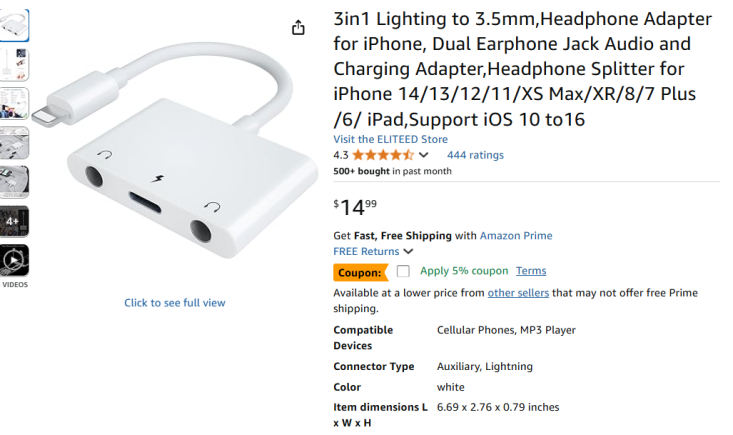Expand the rating breakdown chevron
Image resolution: width=733 pixels, height=435 pixels.
click(x=424, y=156)
